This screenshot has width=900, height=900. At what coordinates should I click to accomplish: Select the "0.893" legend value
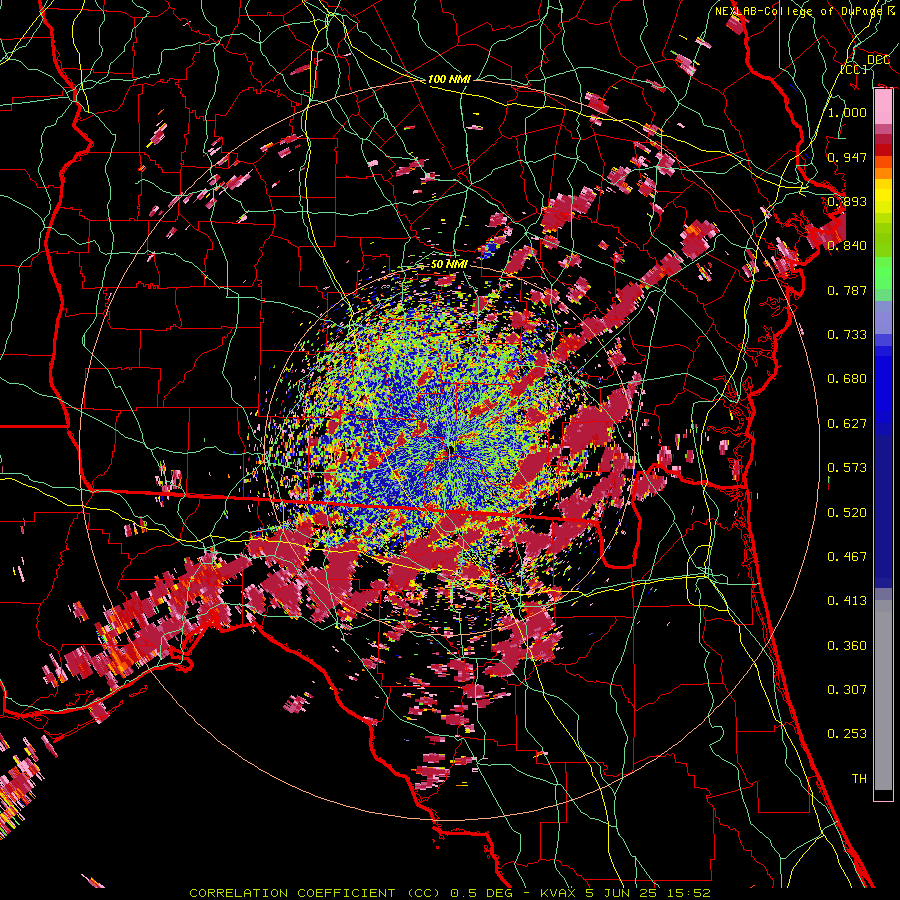click(x=847, y=201)
